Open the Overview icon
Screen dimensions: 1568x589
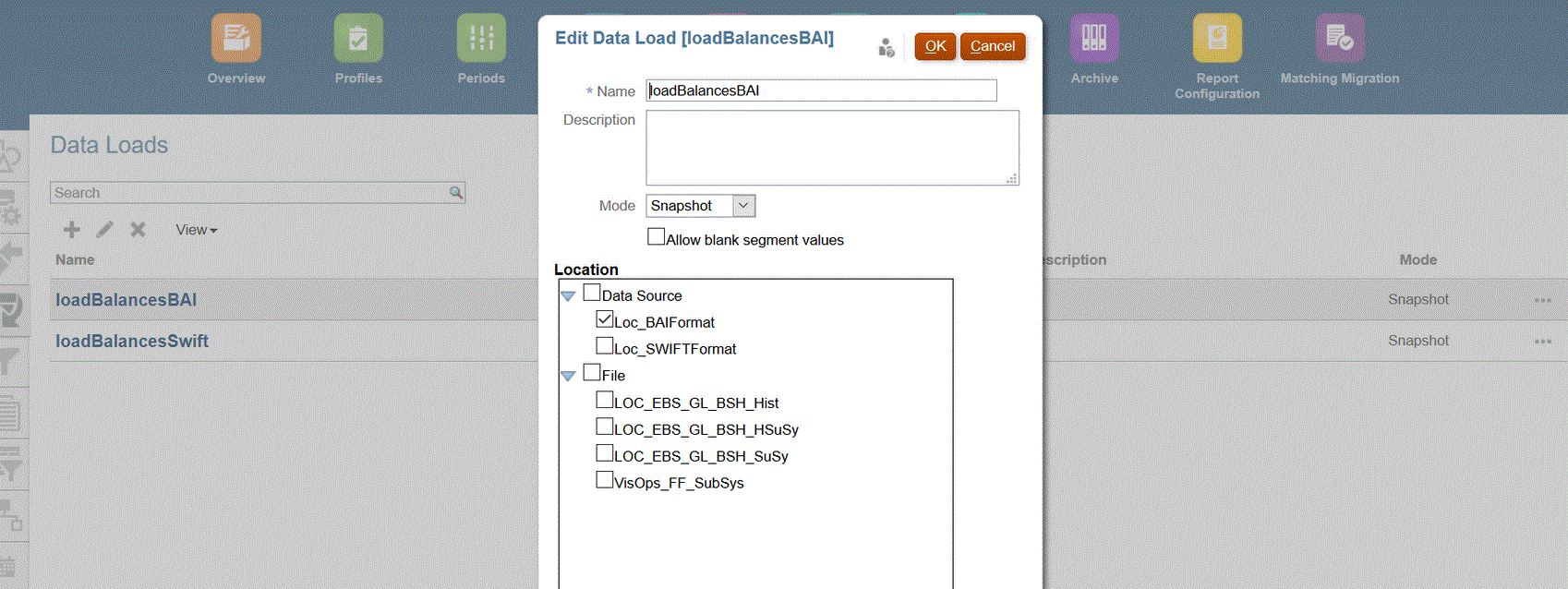(x=235, y=38)
